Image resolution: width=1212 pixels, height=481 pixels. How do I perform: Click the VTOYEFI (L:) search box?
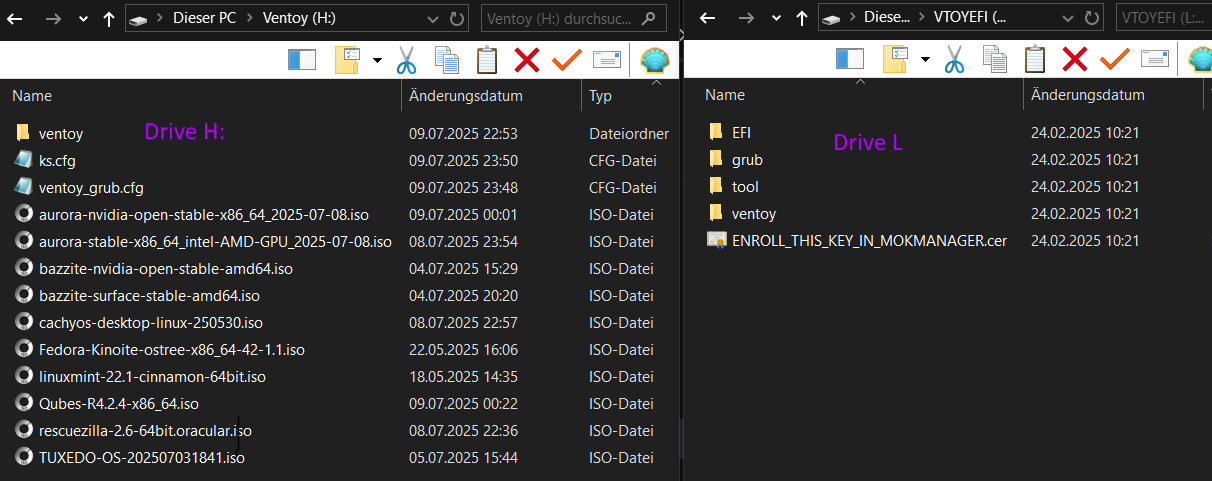coord(1163,18)
